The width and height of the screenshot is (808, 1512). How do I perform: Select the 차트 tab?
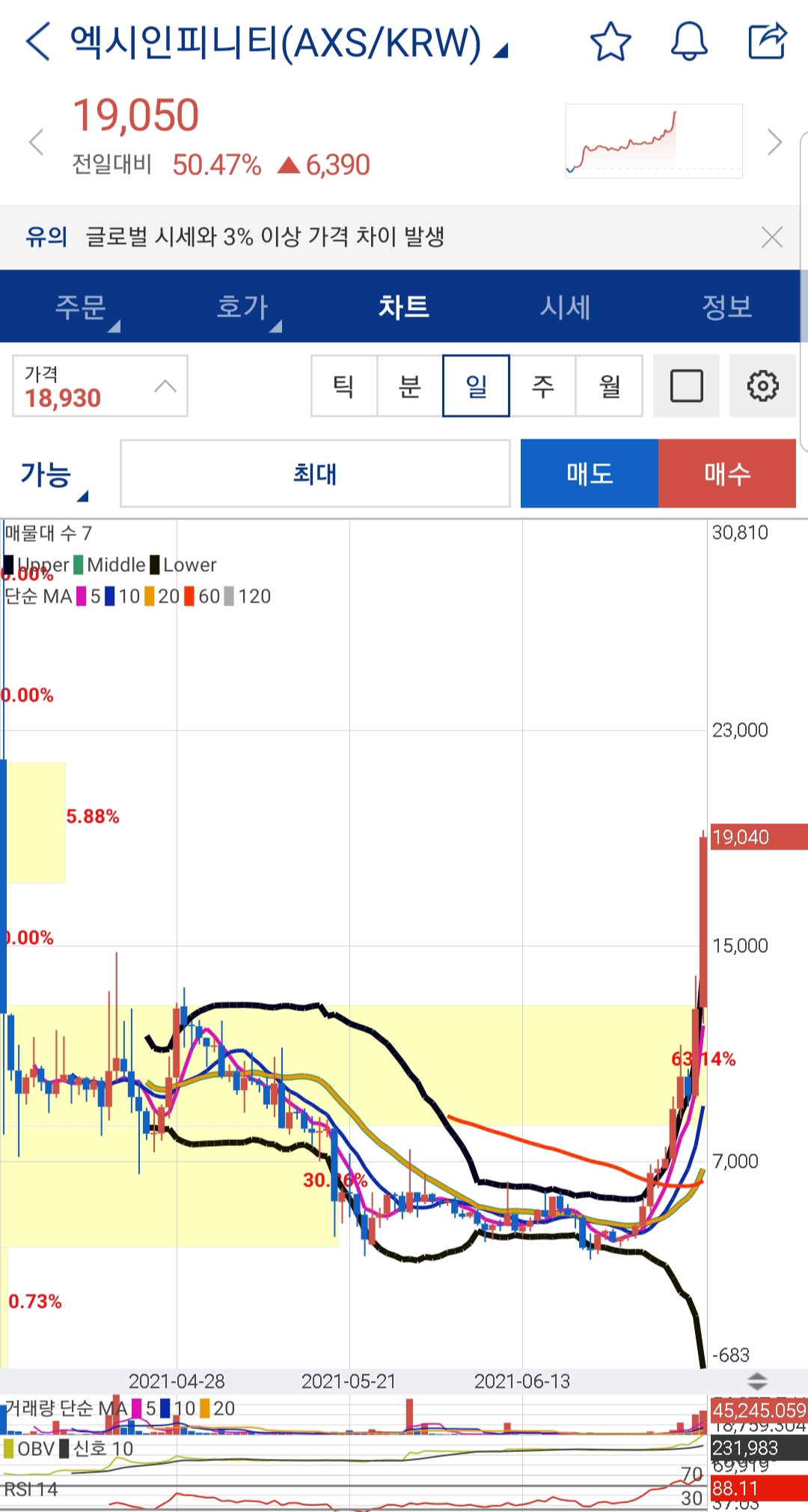(x=404, y=307)
